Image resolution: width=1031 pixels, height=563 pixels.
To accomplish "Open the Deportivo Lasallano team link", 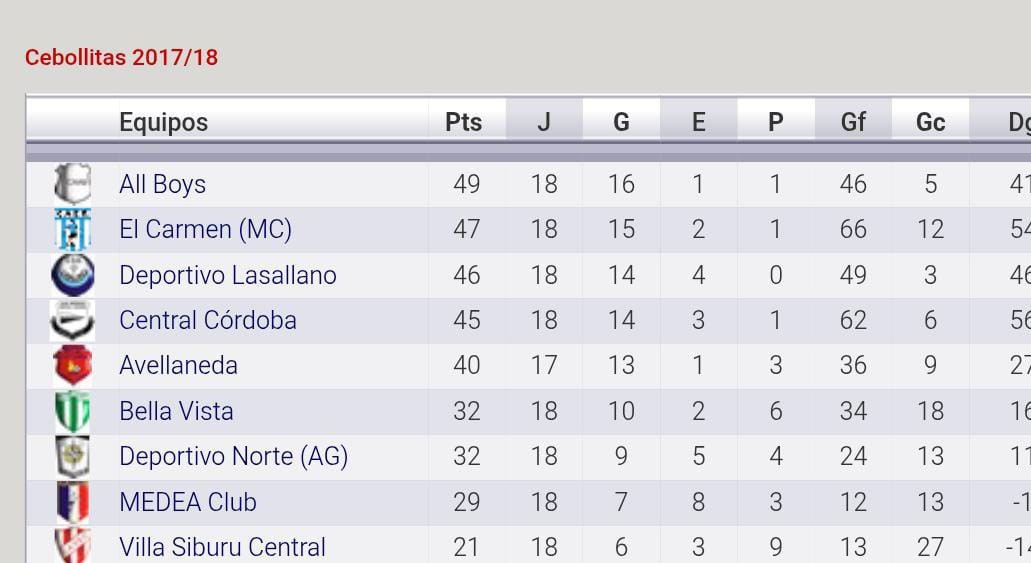I will [228, 275].
